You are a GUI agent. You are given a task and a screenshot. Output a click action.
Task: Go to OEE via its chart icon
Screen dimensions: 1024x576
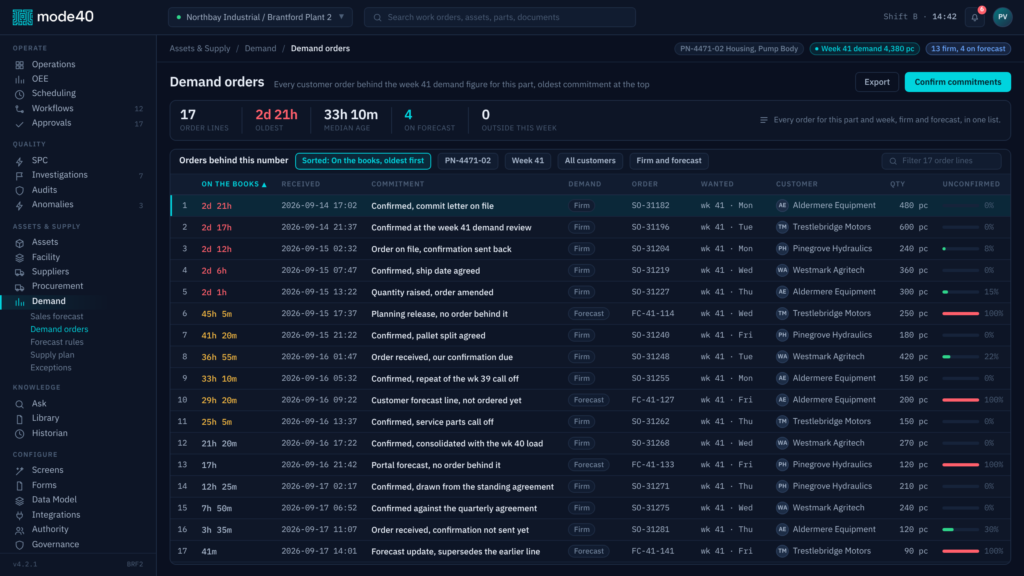[20, 79]
